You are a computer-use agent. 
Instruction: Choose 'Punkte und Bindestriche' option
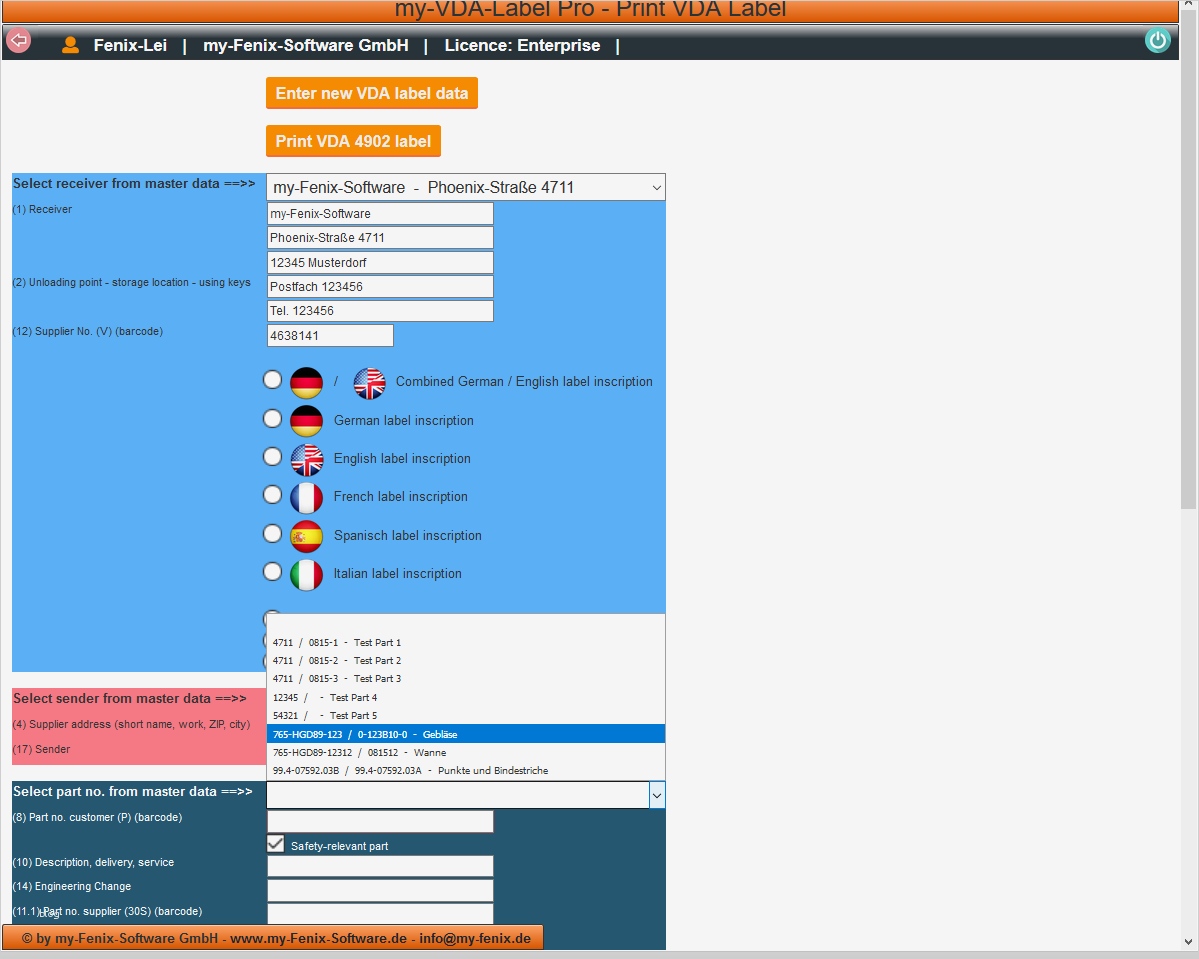pyautogui.click(x=466, y=771)
